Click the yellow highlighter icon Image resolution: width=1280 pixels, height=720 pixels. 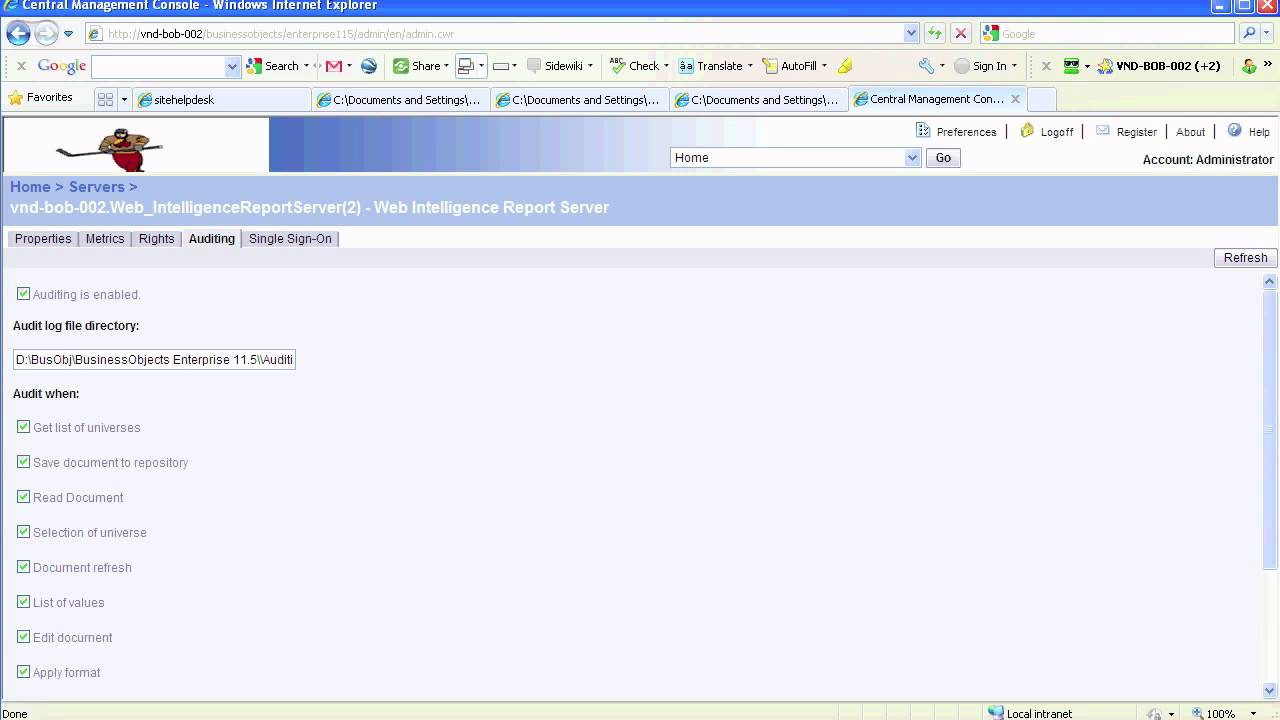845,66
